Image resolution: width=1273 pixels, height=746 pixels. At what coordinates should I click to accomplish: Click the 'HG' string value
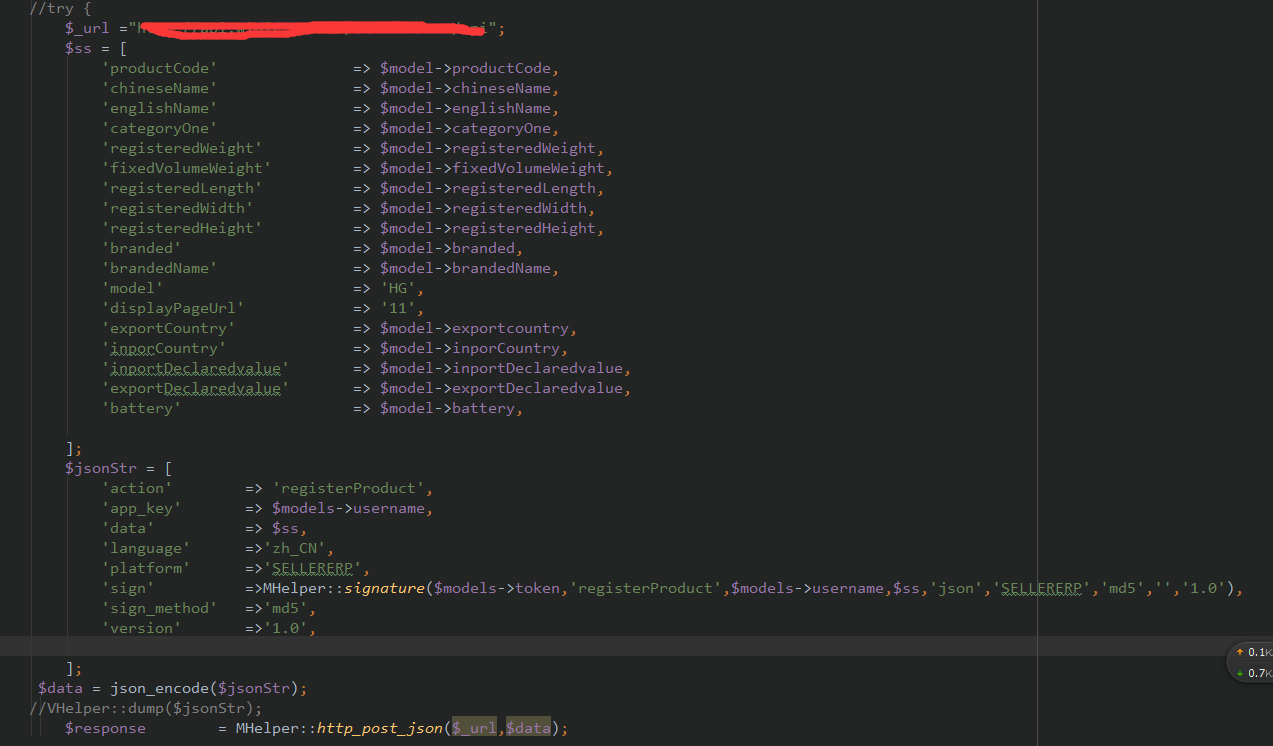click(398, 288)
